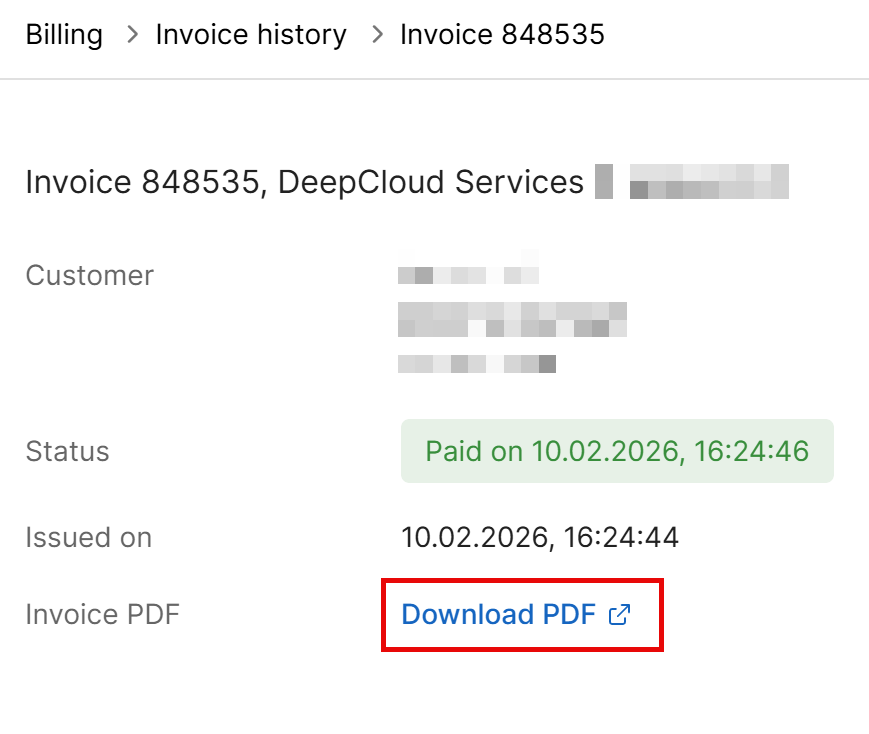Image resolution: width=869 pixels, height=734 pixels.
Task: Click the Status field label
Action: pyautogui.click(x=67, y=451)
